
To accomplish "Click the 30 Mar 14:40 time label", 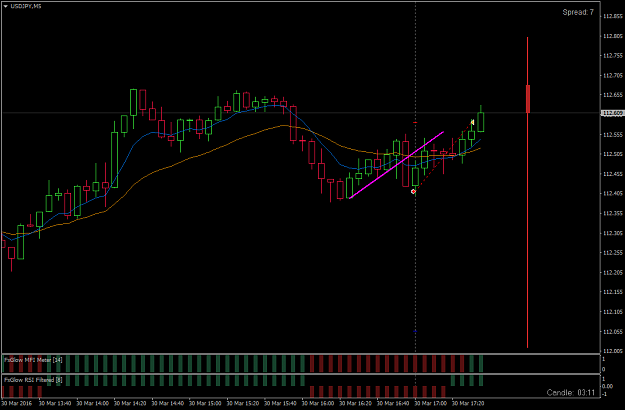I will (167, 403).
